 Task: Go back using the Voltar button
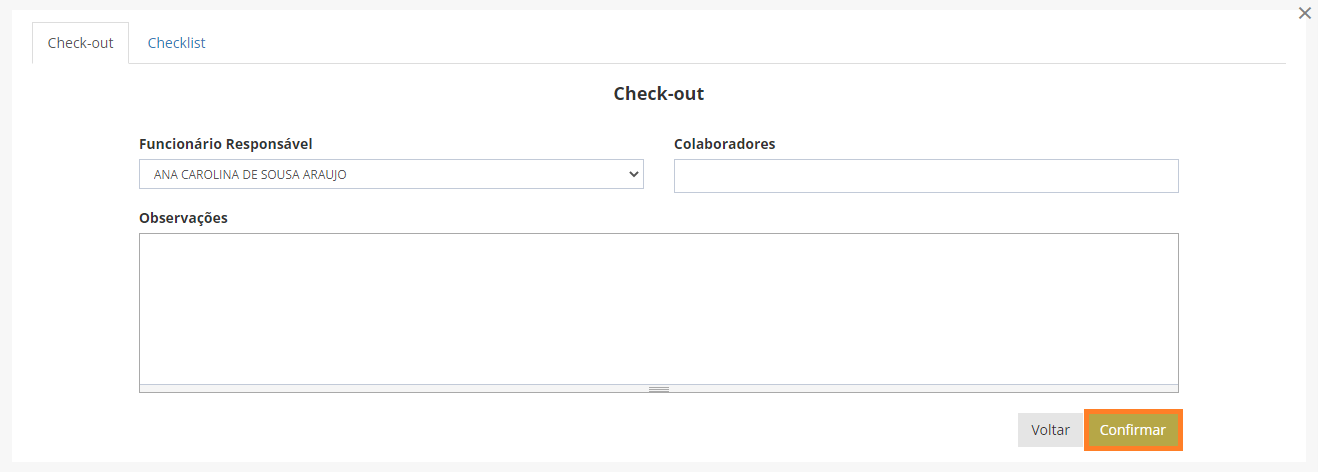click(1050, 430)
